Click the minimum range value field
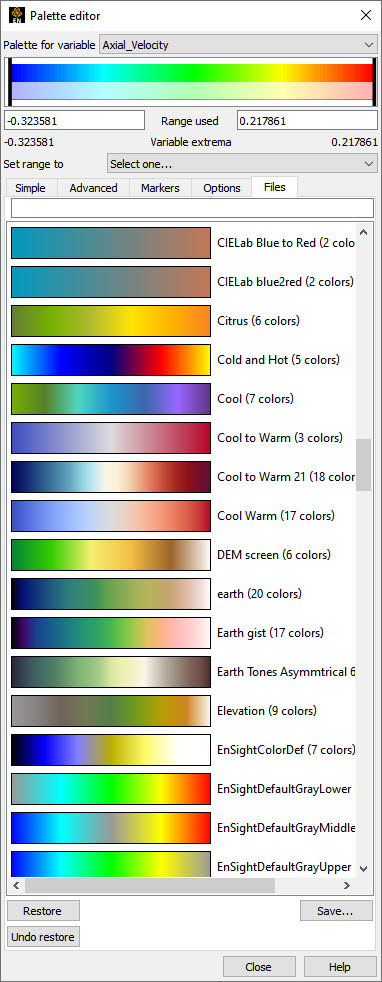382x982 pixels. coord(75,121)
